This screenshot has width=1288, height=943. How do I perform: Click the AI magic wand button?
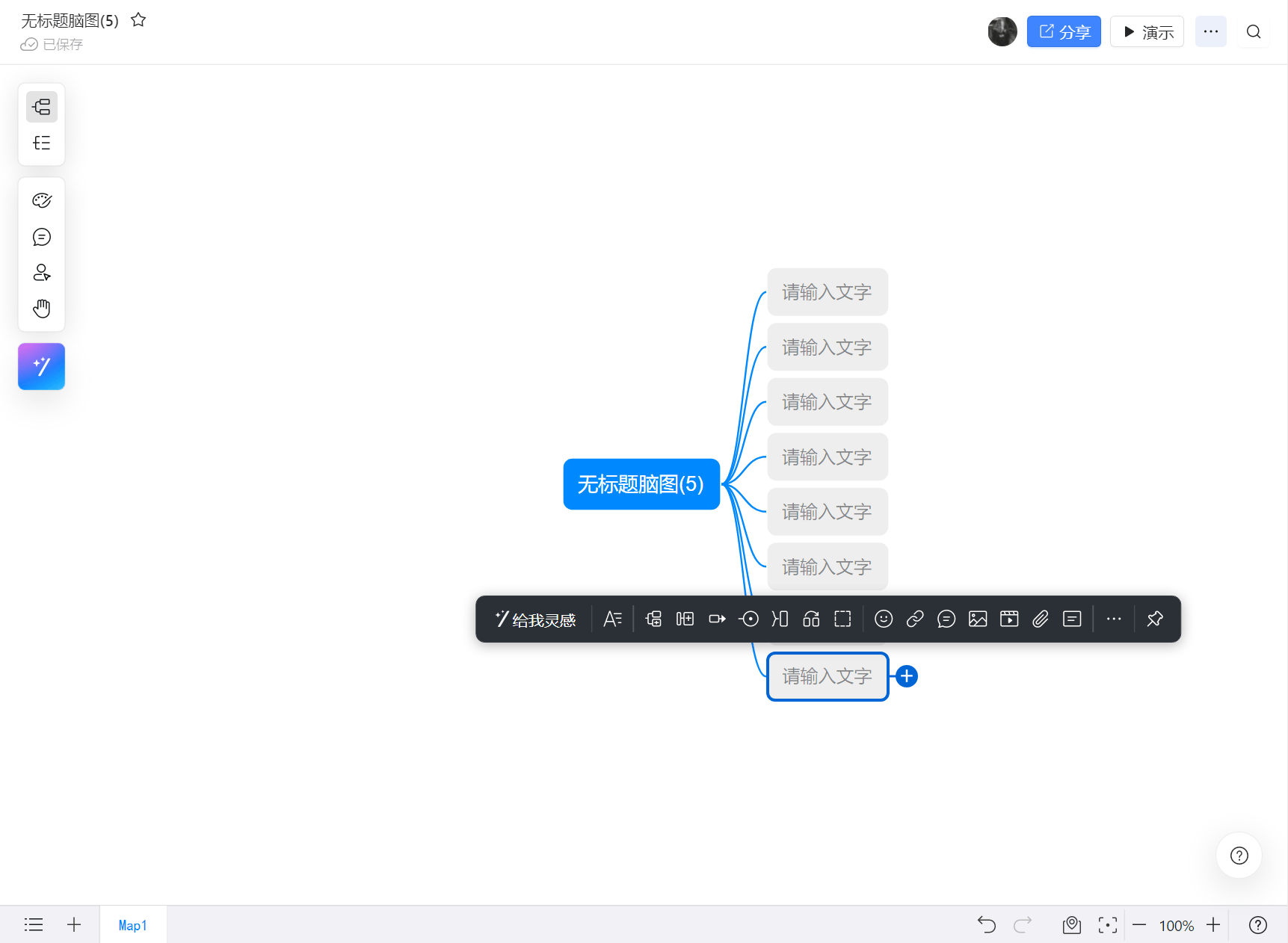[x=42, y=366]
